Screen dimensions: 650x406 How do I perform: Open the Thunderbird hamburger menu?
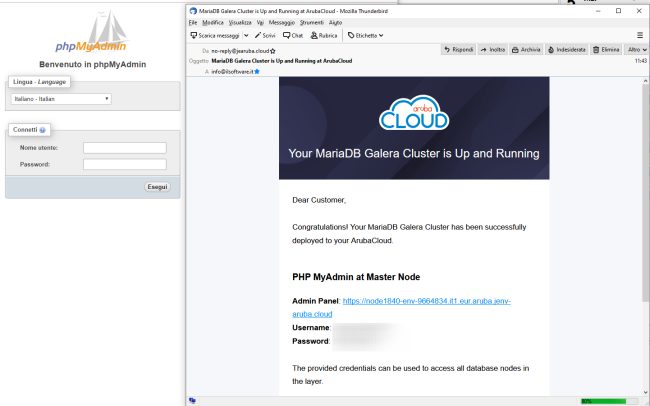pos(640,36)
